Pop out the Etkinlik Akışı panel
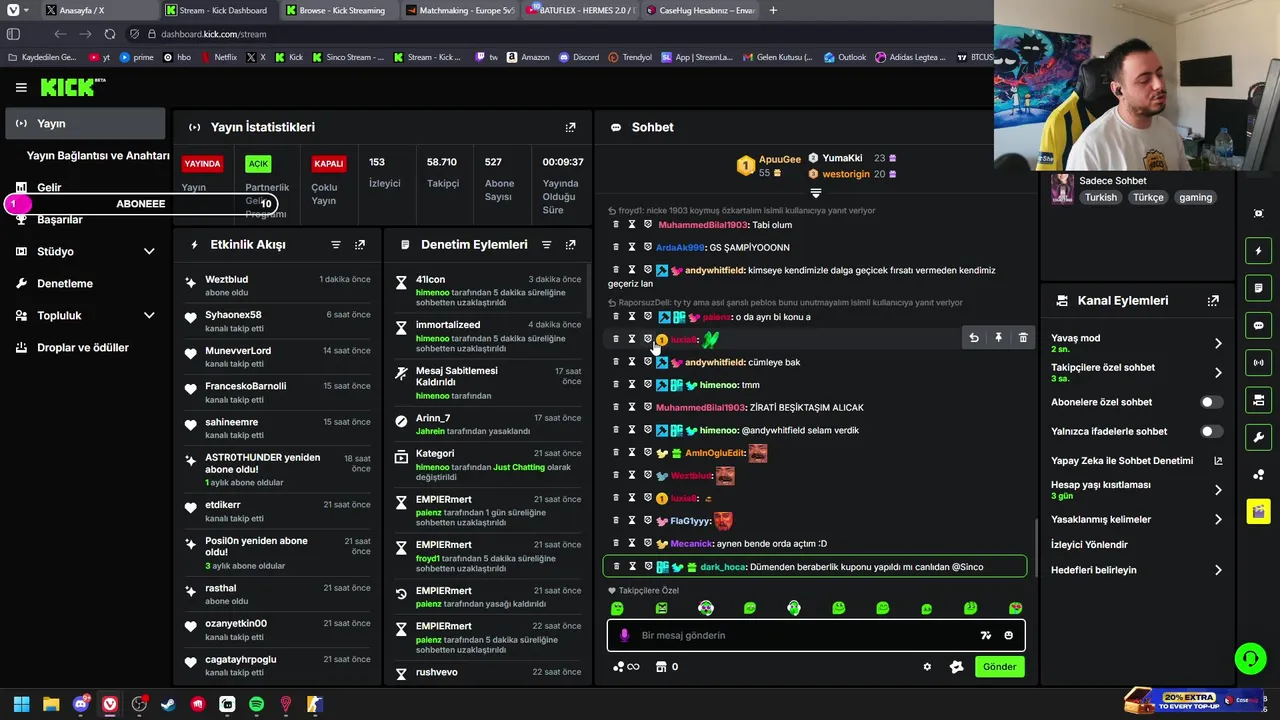This screenshot has height=720, width=1280. pyautogui.click(x=360, y=244)
